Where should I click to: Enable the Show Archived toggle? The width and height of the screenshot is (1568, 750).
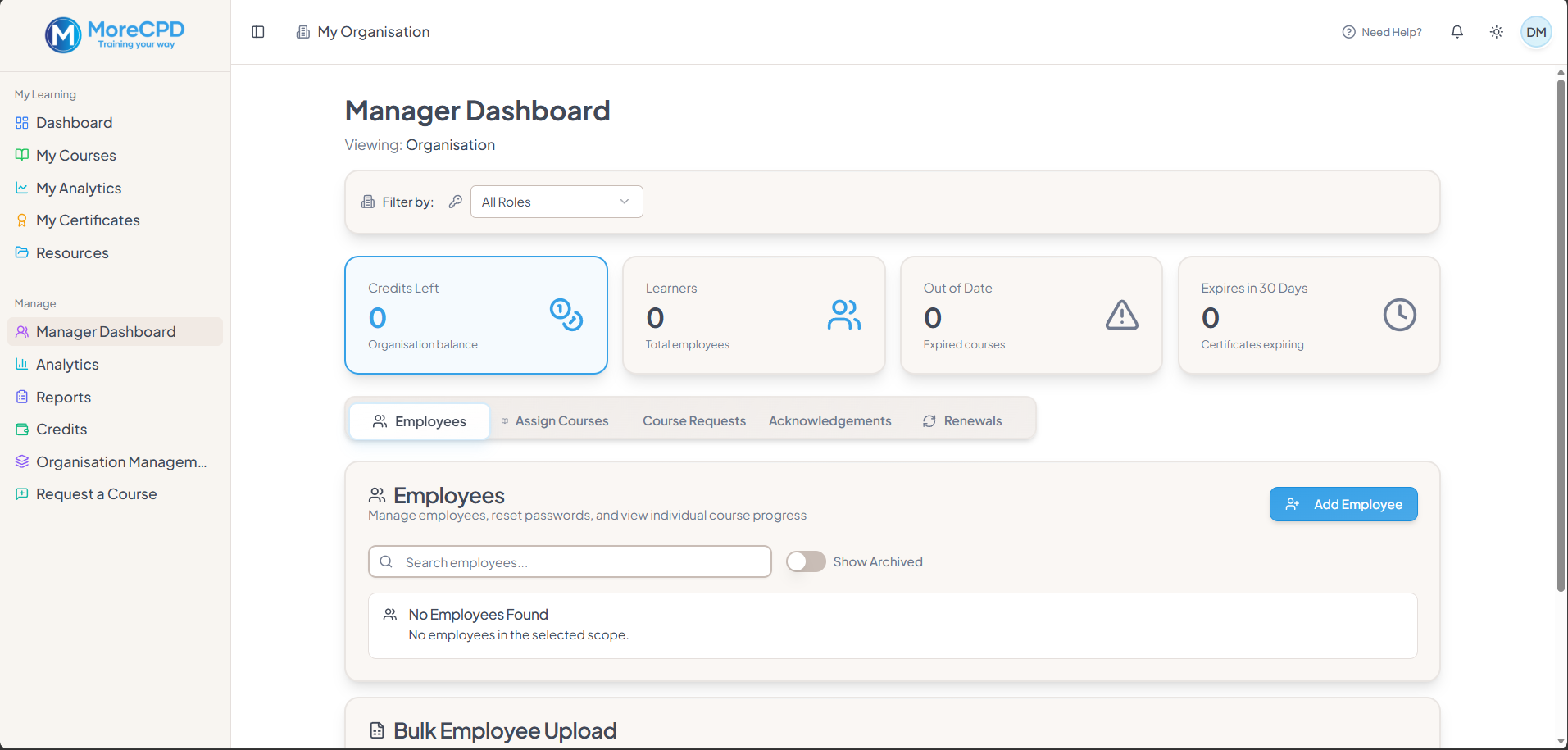806,561
